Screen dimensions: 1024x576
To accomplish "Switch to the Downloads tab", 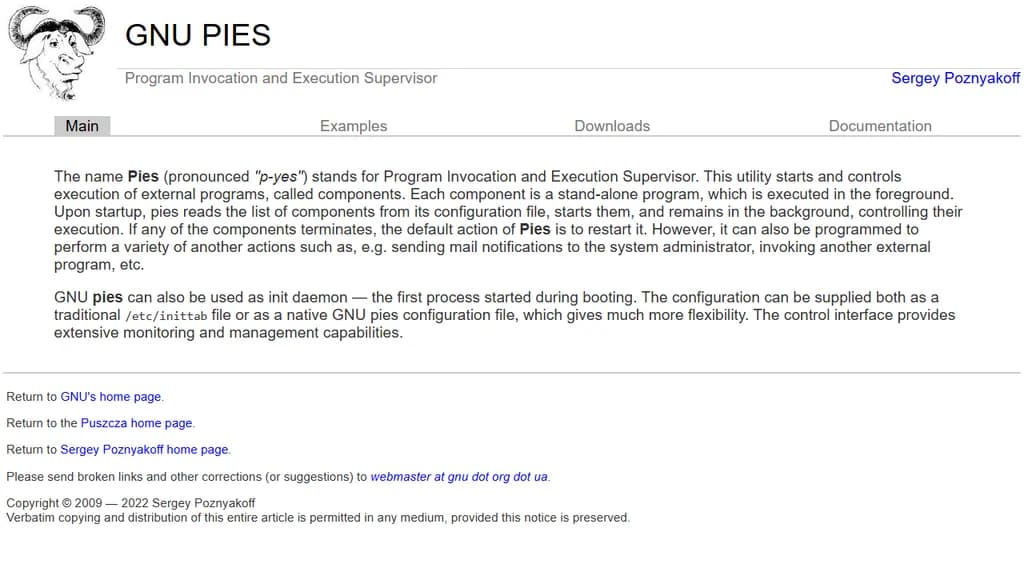I will click(612, 126).
